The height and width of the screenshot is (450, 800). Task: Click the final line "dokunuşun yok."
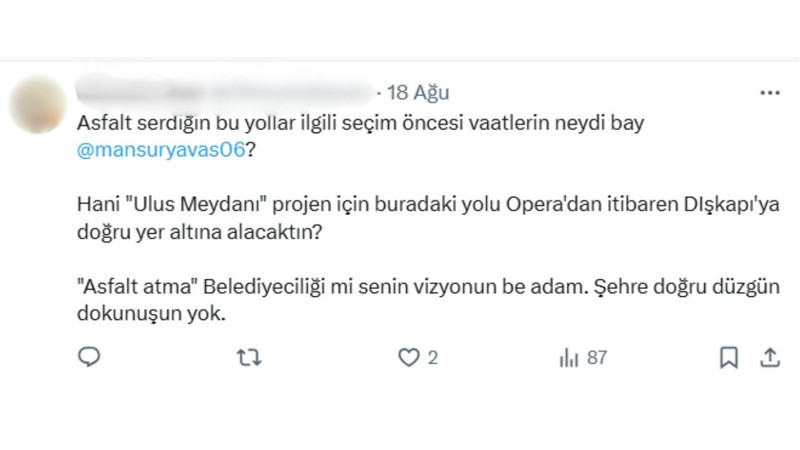click(152, 313)
